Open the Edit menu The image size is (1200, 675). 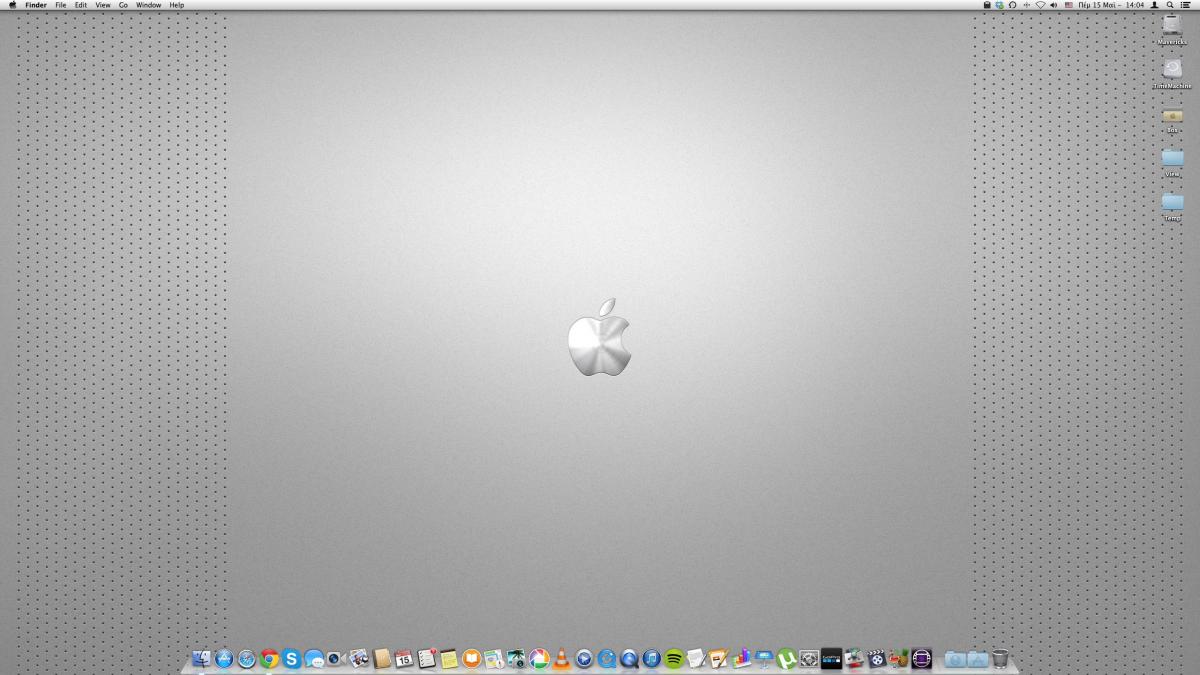[81, 5]
